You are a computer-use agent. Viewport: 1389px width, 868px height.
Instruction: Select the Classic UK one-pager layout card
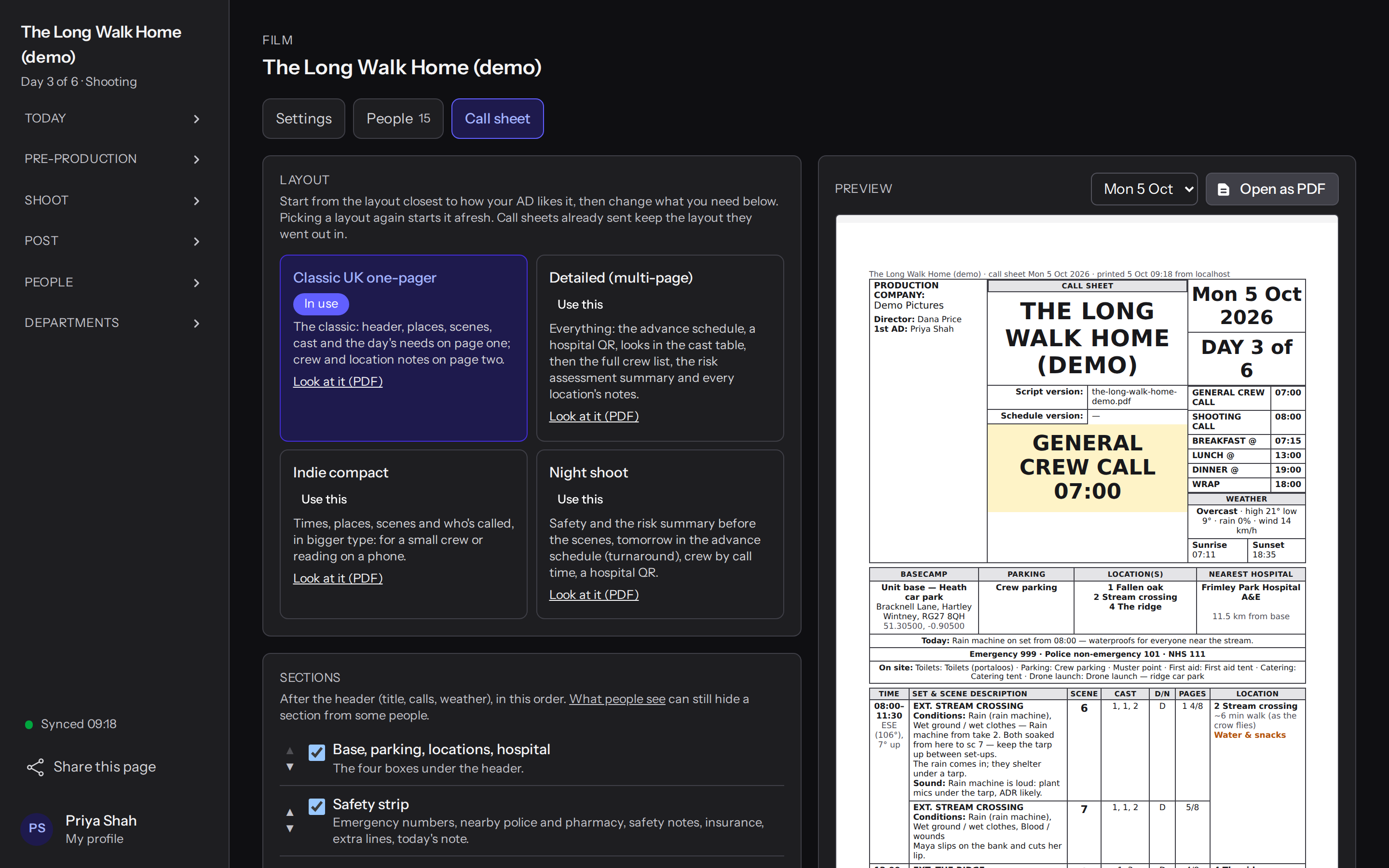coord(404,348)
